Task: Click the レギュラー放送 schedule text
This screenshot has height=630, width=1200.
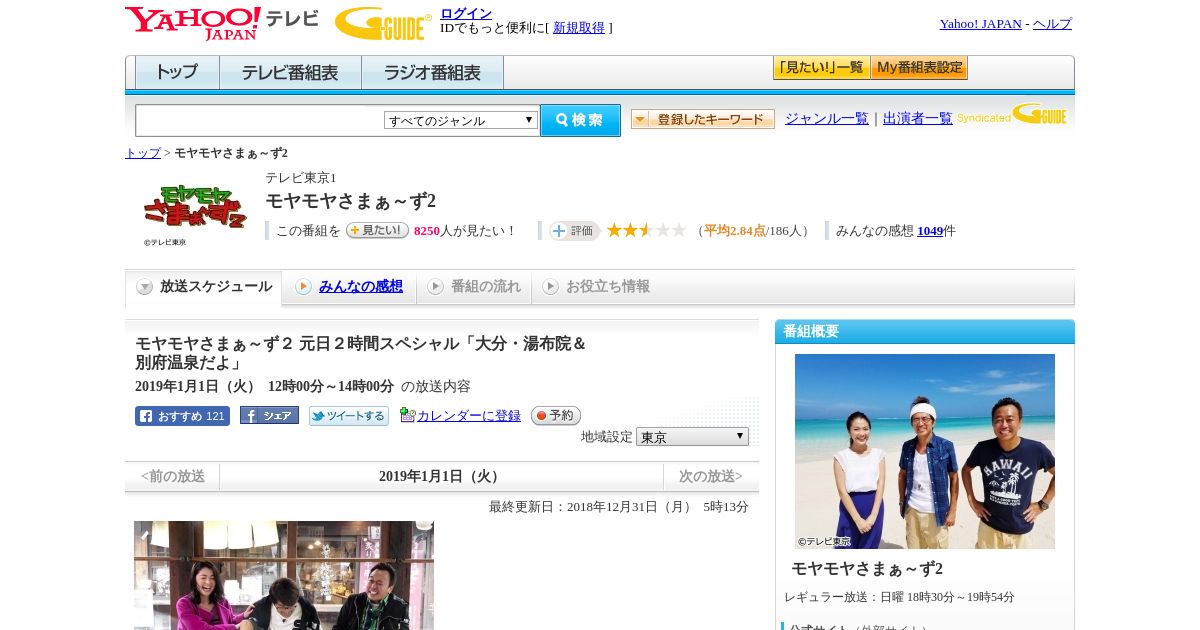Action: pos(899,597)
